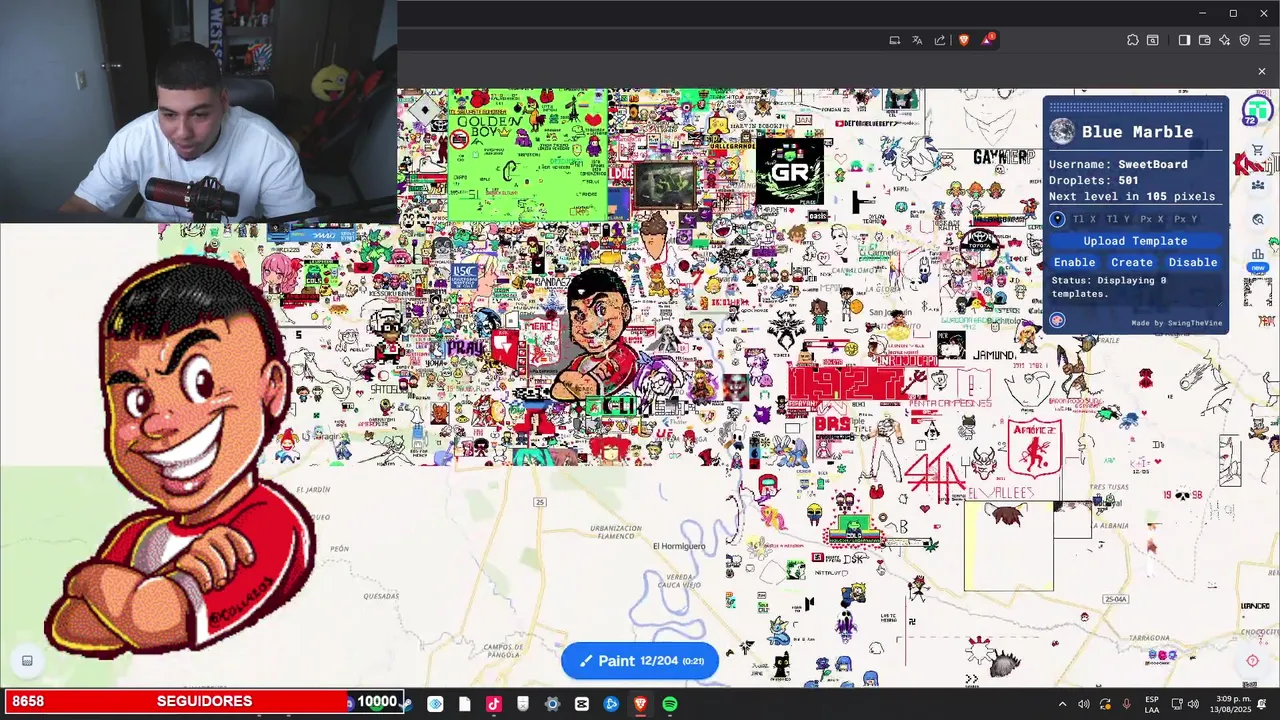Viewport: 1280px width, 720px height.
Task: Click the Brave Rewards triangle icon
Action: click(x=988, y=40)
